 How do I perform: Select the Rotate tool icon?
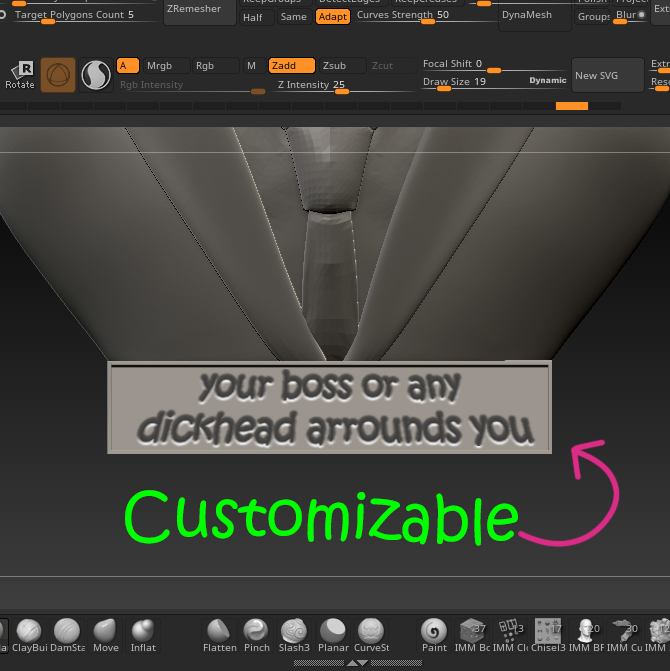20,75
